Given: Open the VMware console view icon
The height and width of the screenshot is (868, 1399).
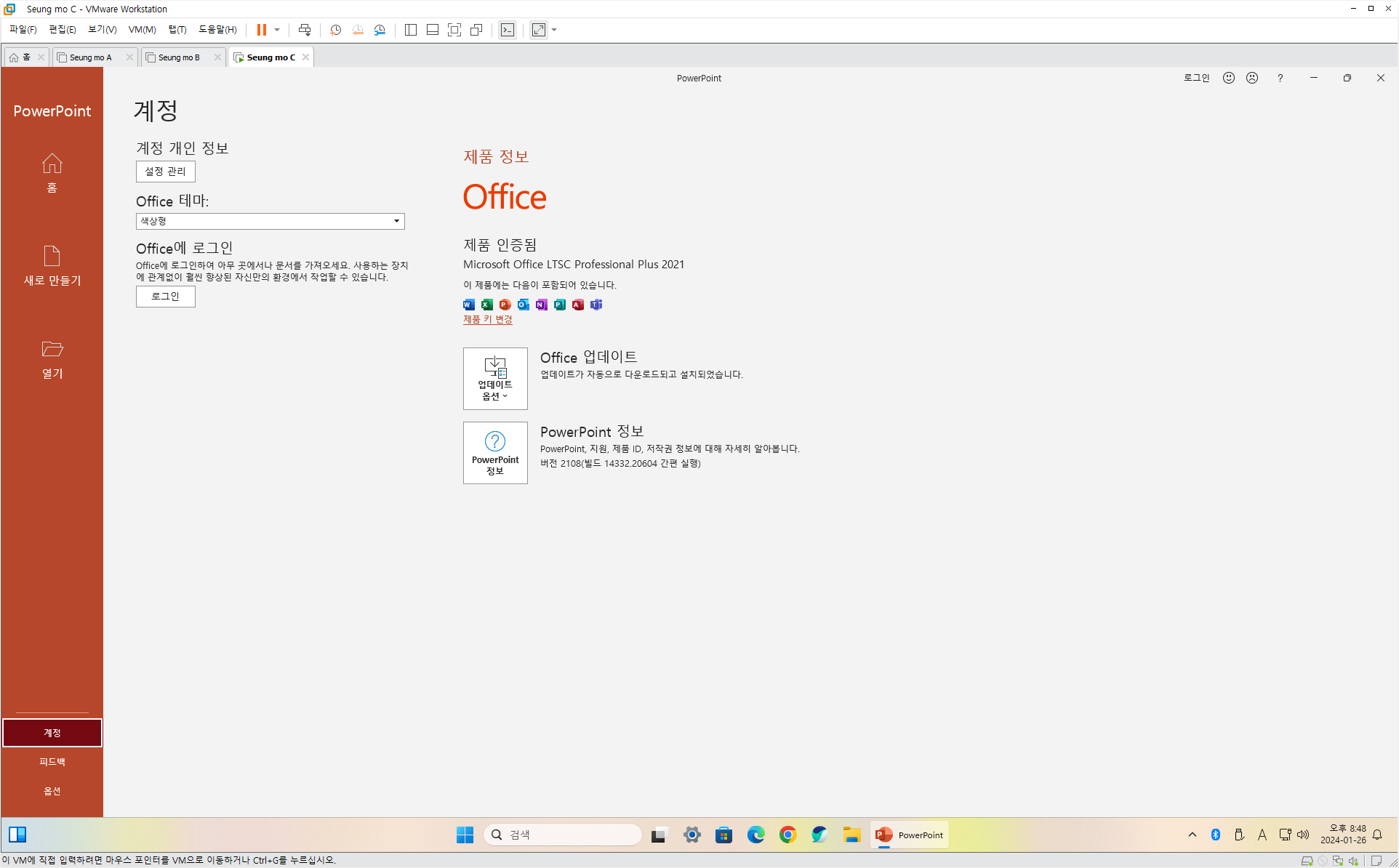Looking at the screenshot, I should (508, 30).
